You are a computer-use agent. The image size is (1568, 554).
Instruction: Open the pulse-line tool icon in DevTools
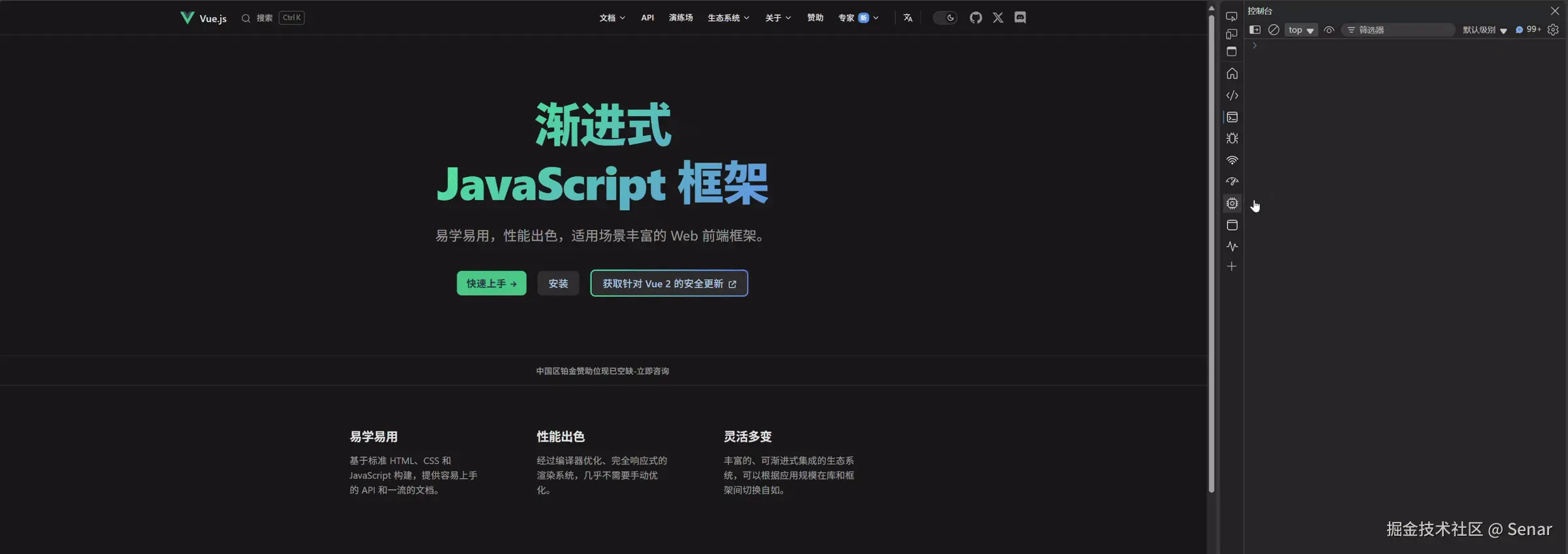point(1232,246)
